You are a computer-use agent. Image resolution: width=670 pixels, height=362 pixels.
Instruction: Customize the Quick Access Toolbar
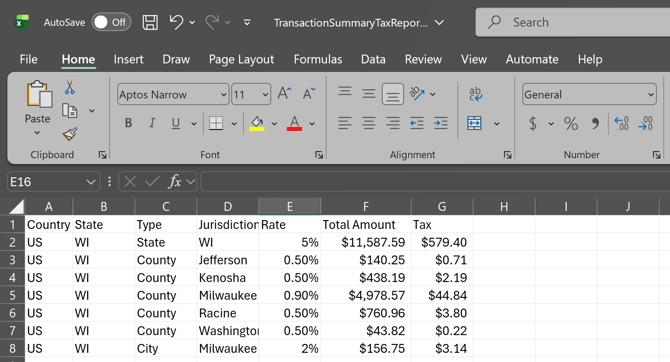click(x=247, y=22)
